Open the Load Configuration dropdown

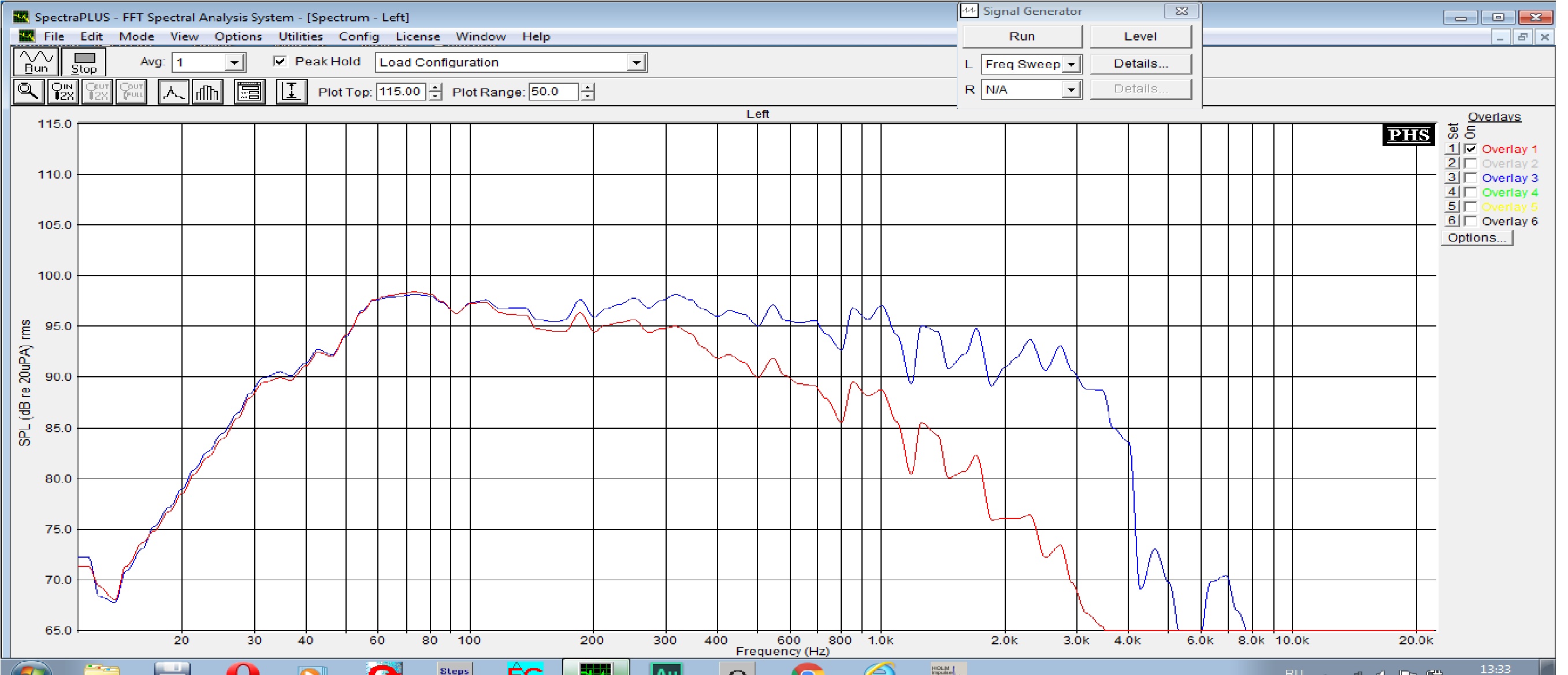coord(636,62)
